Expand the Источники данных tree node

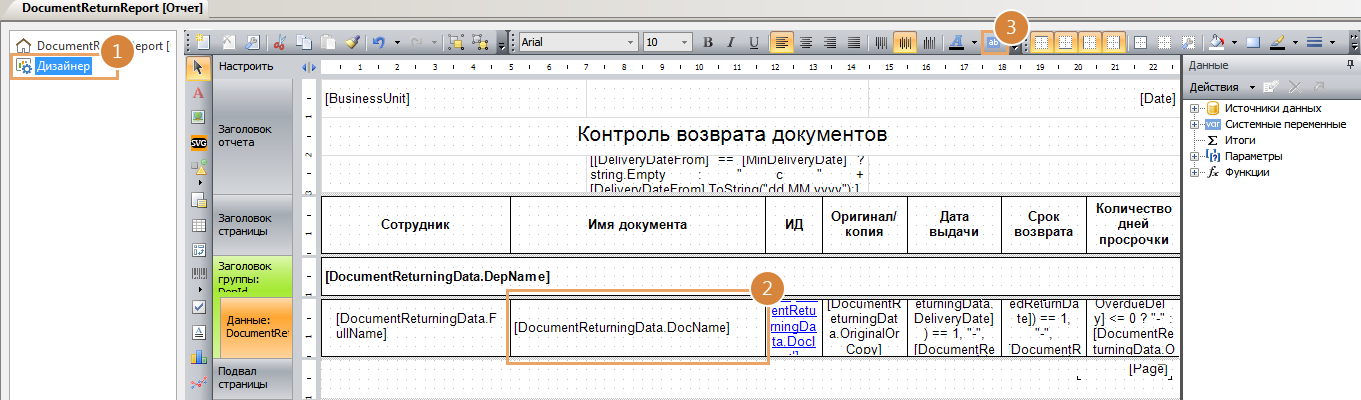coord(1195,108)
